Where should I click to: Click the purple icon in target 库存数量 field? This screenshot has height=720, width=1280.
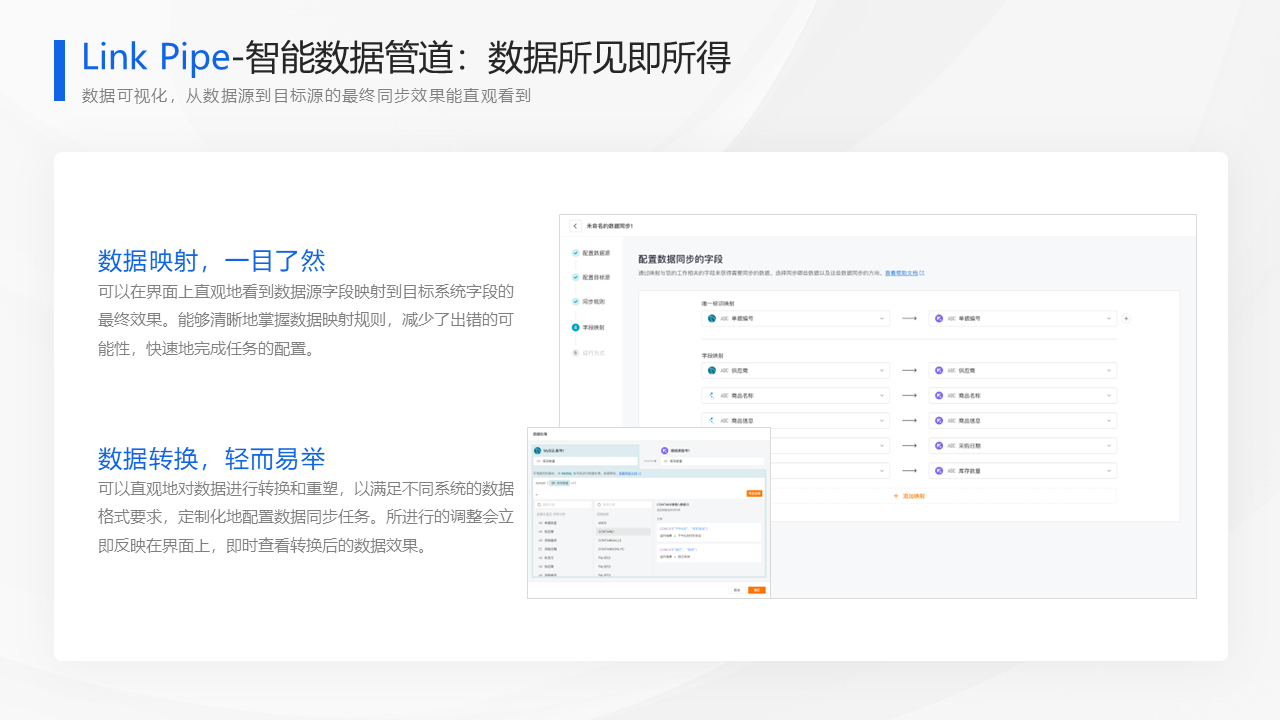tap(939, 470)
